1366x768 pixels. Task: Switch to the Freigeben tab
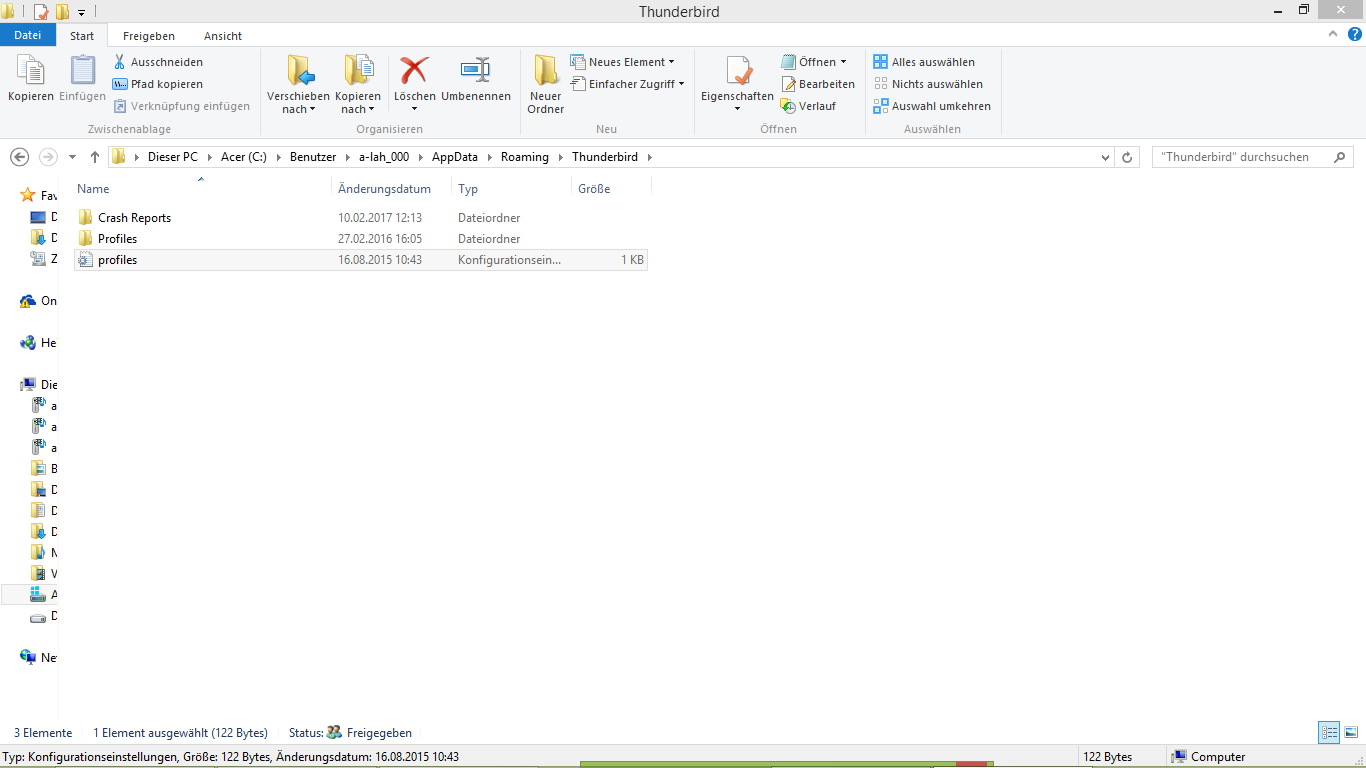(x=149, y=36)
